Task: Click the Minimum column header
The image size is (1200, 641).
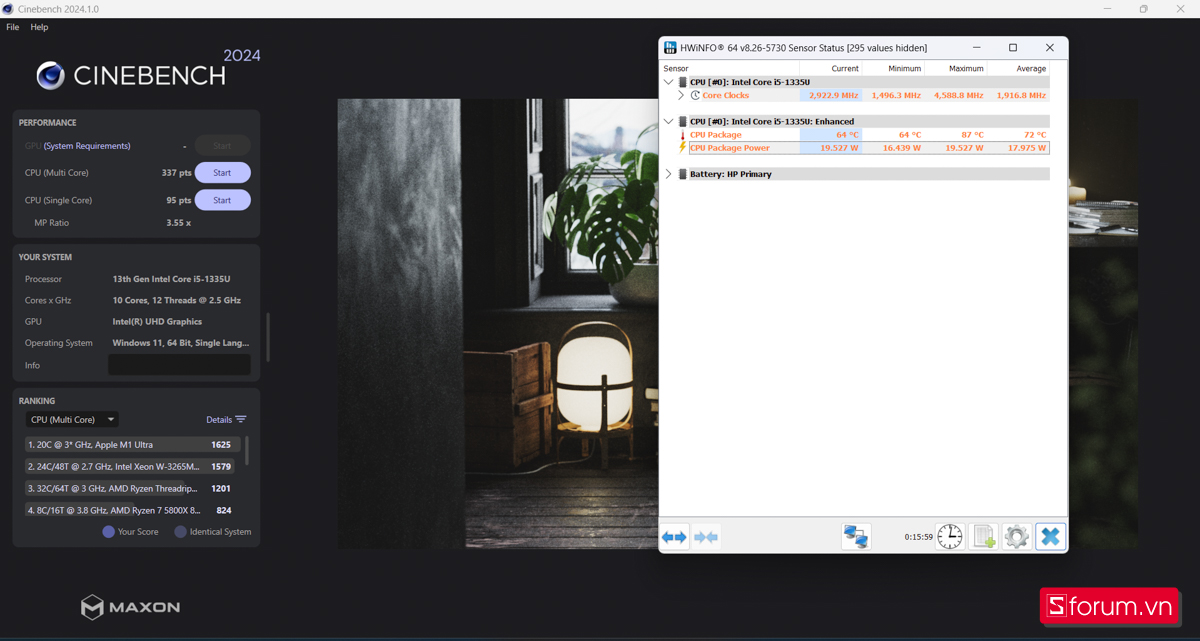Action: (x=893, y=69)
